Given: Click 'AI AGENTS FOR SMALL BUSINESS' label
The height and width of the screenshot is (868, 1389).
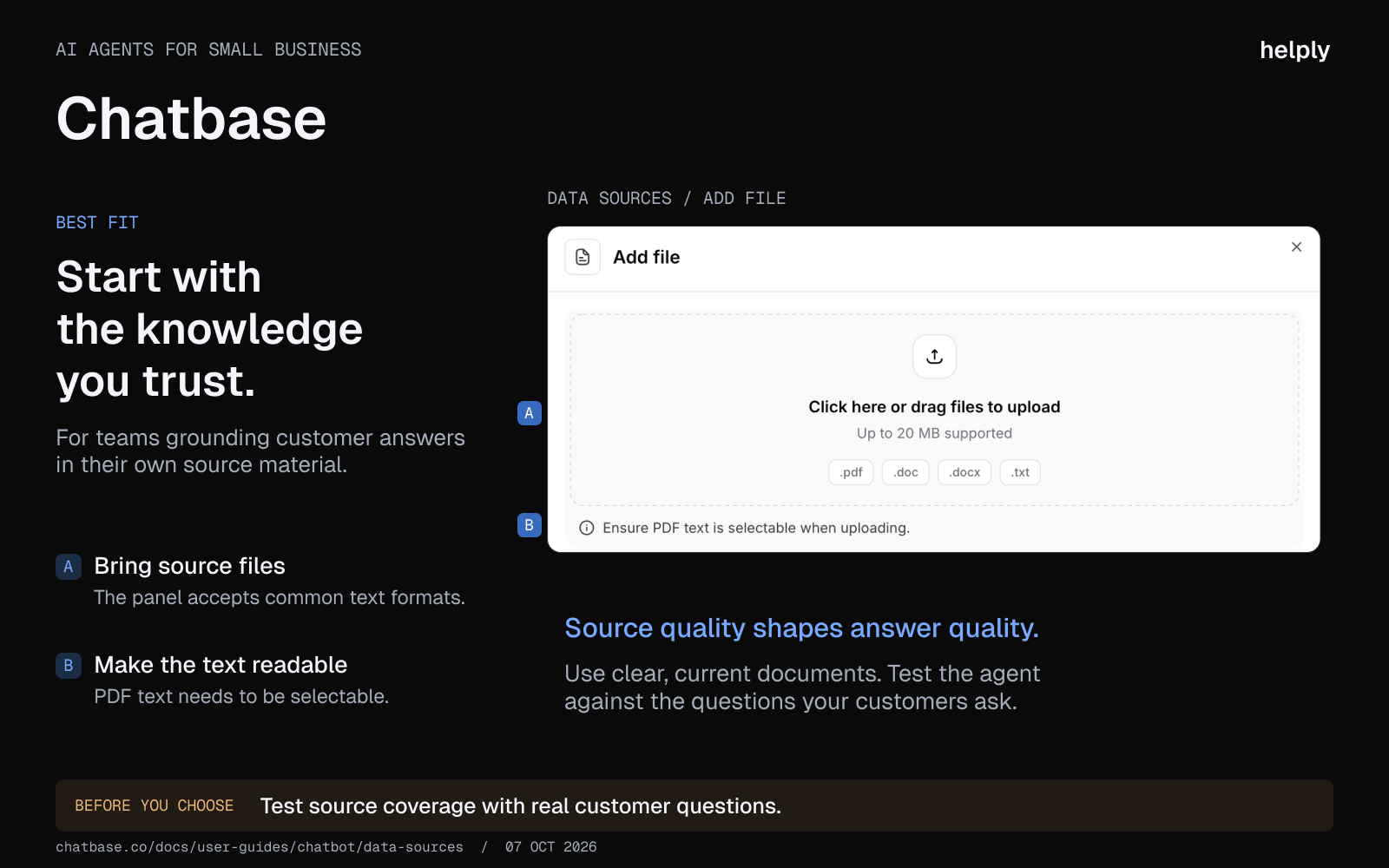Looking at the screenshot, I should [x=208, y=49].
